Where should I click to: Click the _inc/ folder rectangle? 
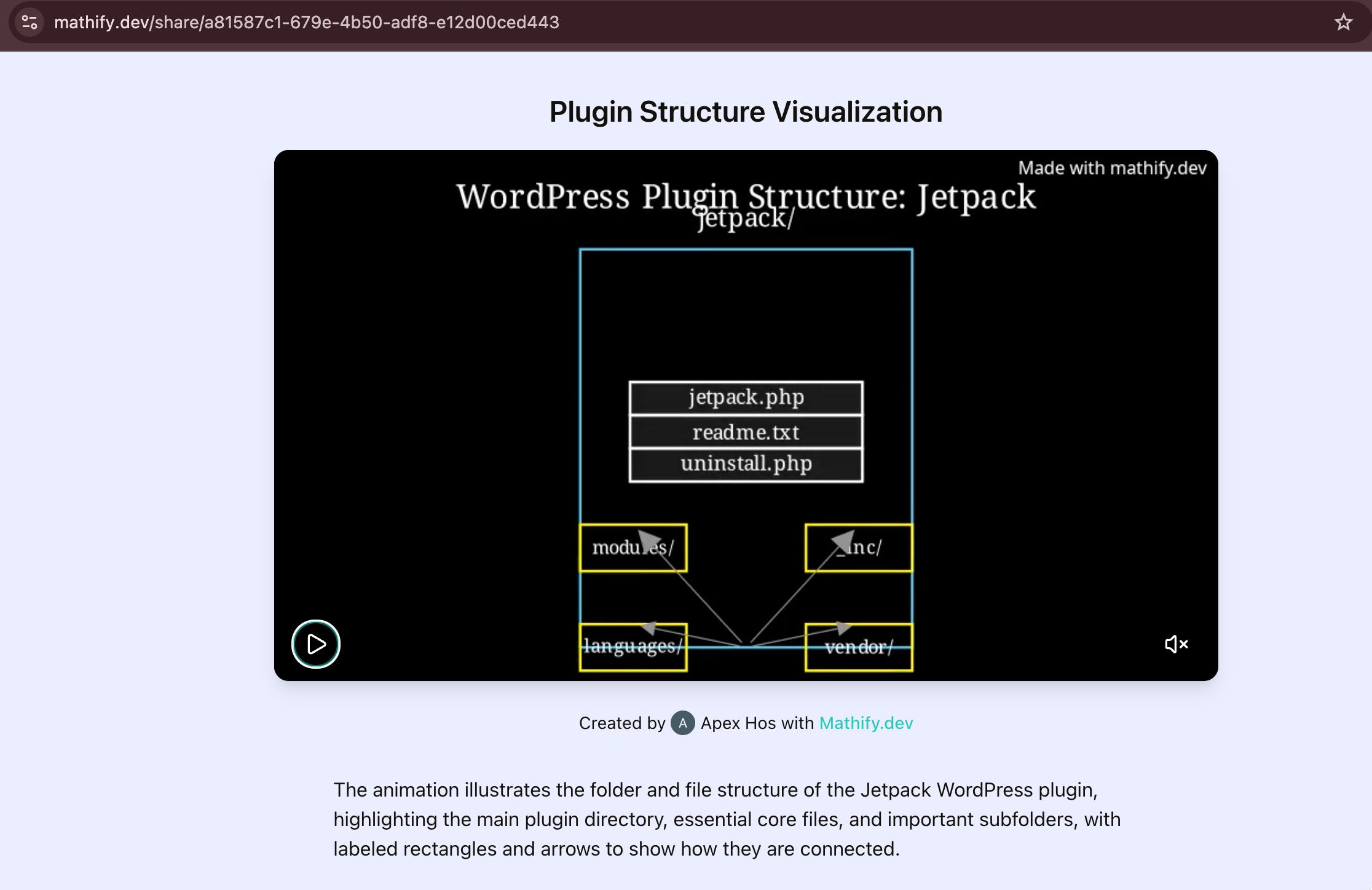(859, 548)
